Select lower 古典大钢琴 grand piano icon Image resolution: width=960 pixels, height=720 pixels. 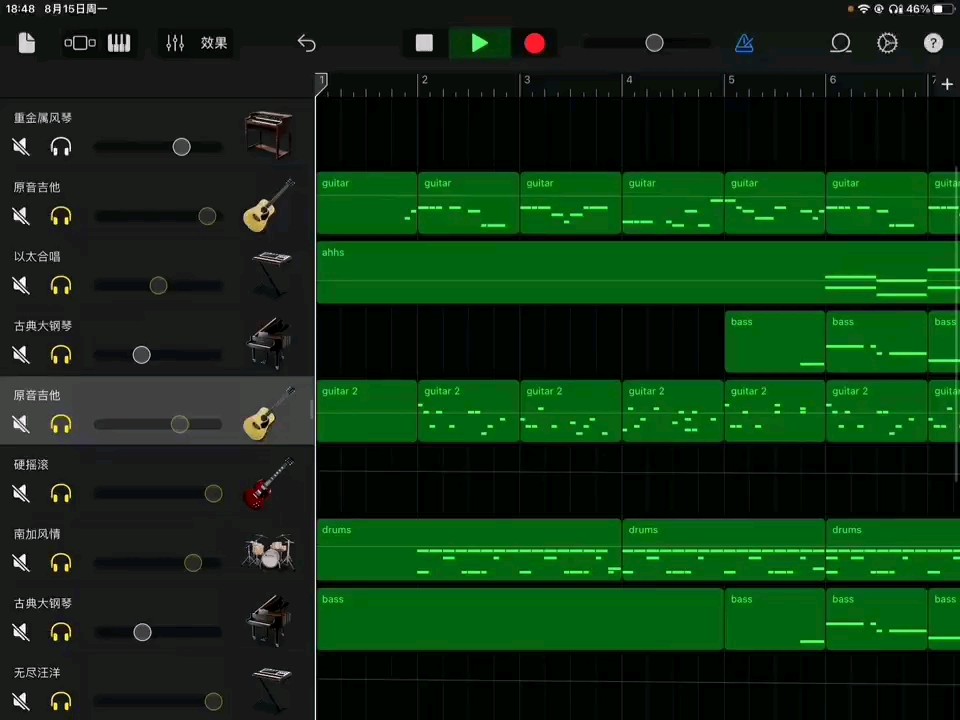(x=268, y=621)
